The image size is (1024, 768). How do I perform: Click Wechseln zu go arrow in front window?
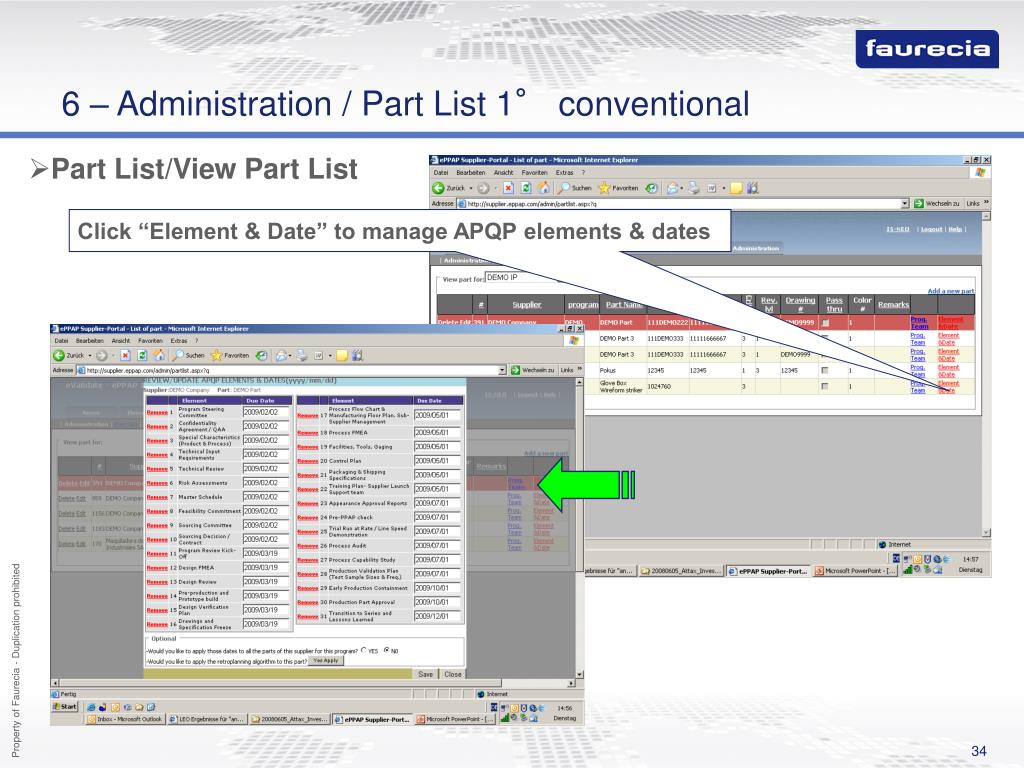click(x=515, y=370)
